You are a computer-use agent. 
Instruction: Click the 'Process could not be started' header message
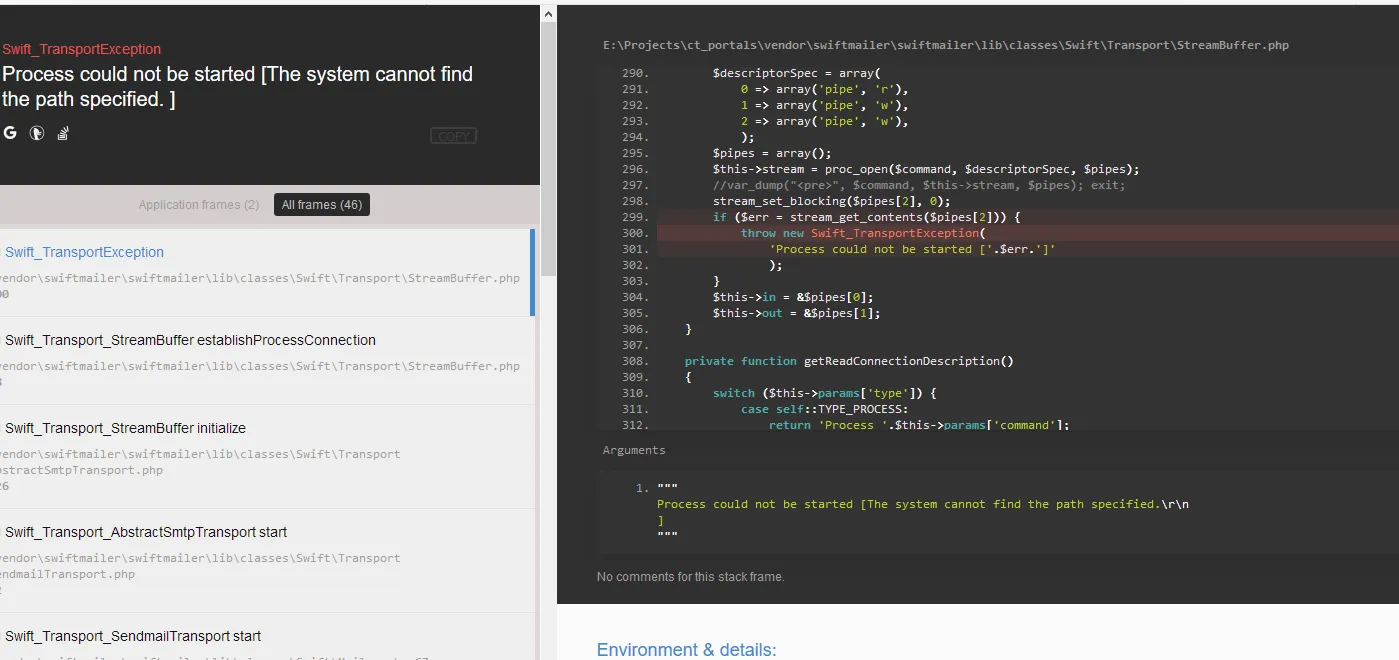coord(238,87)
